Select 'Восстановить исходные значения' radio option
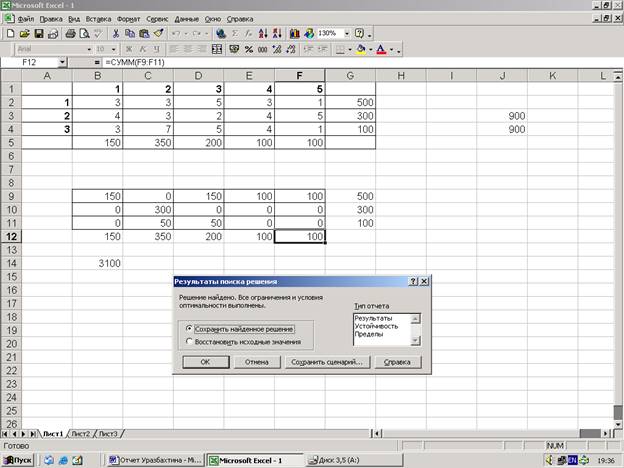Viewport: 624px width, 468px height. tap(190, 341)
